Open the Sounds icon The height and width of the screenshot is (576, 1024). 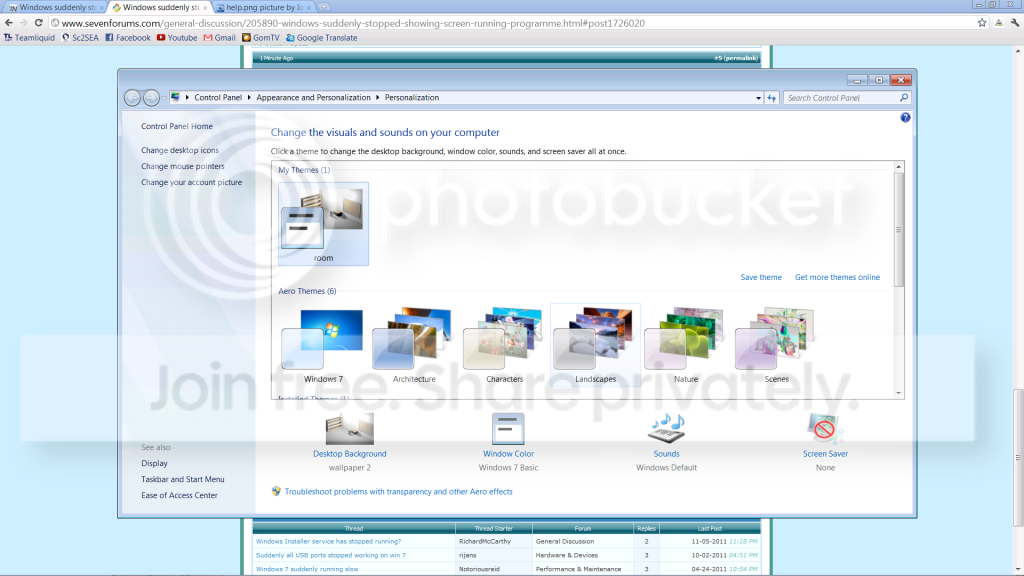tap(666, 430)
